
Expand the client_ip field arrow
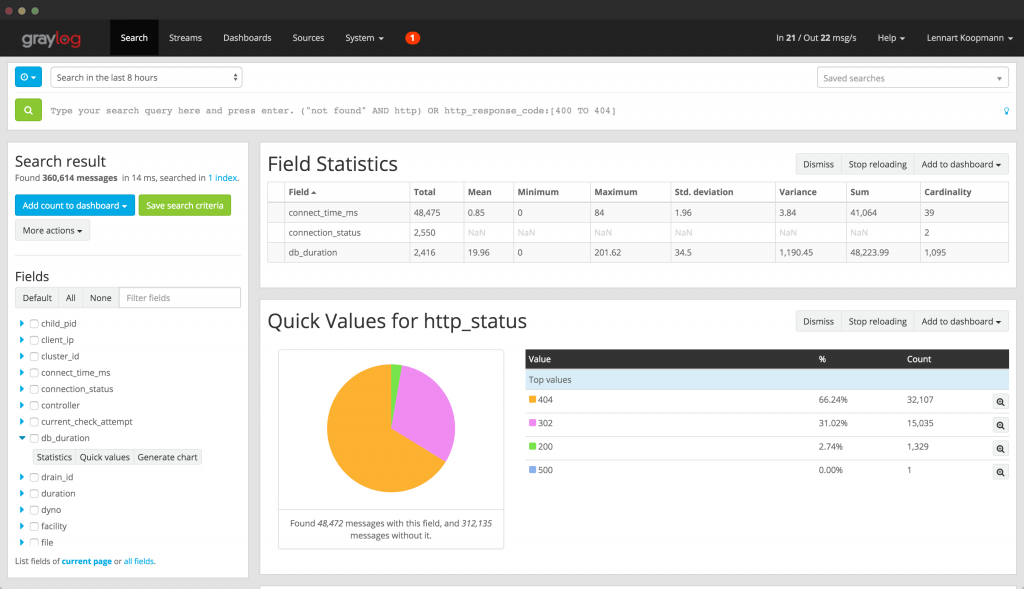(x=22, y=340)
